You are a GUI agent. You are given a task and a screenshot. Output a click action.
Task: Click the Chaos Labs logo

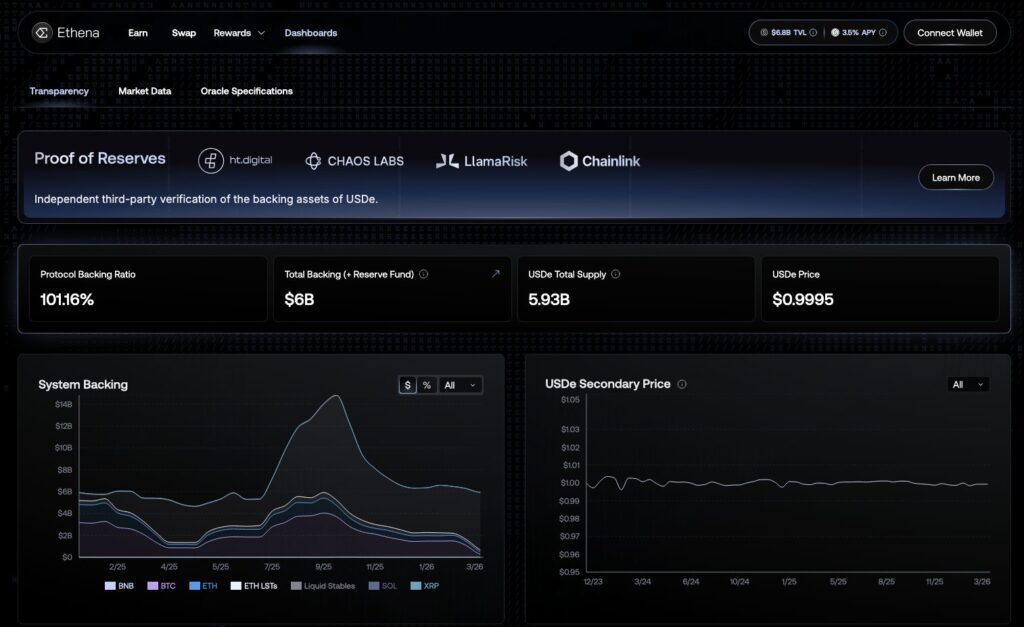[354, 161]
